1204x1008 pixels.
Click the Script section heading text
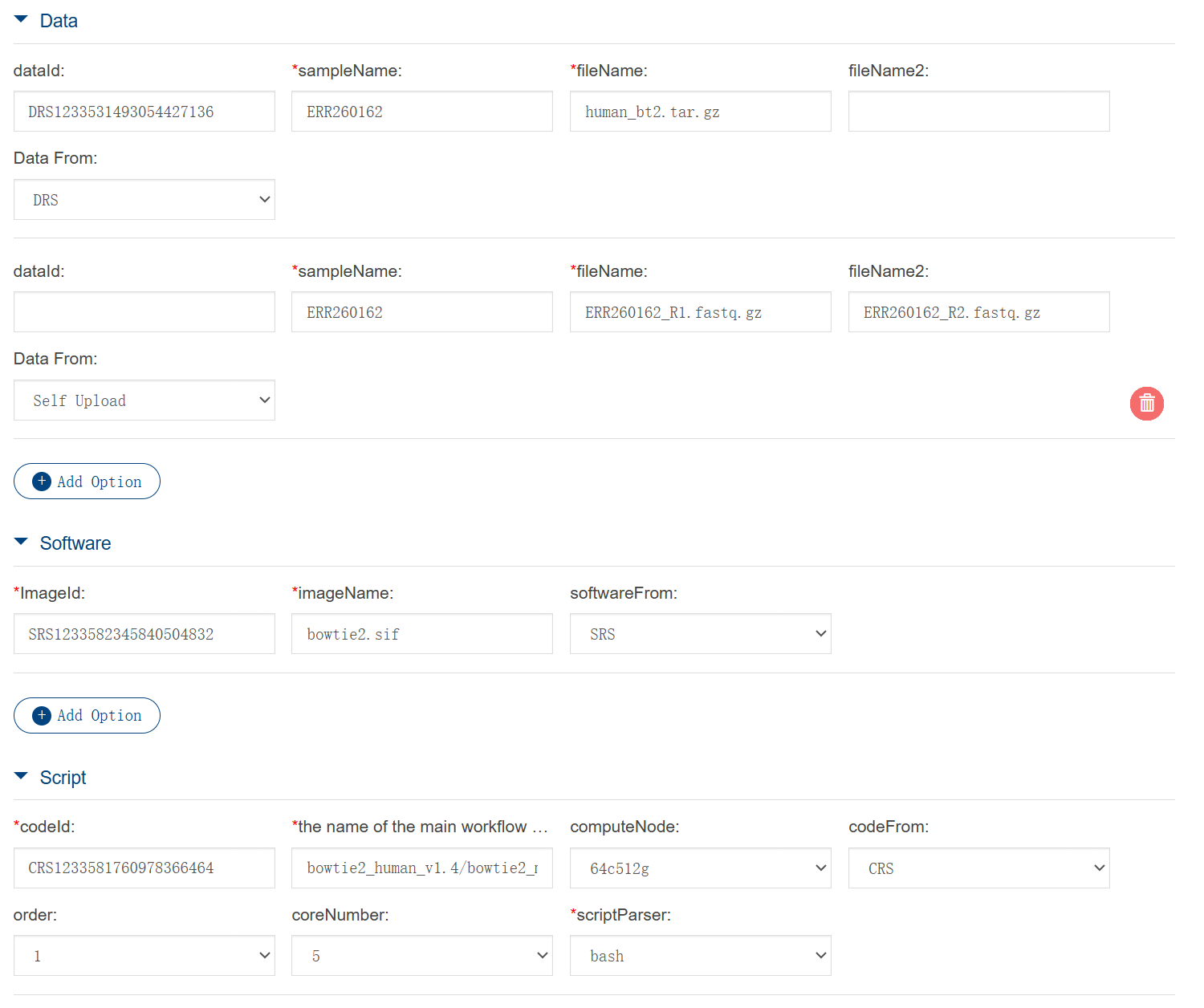[63, 778]
